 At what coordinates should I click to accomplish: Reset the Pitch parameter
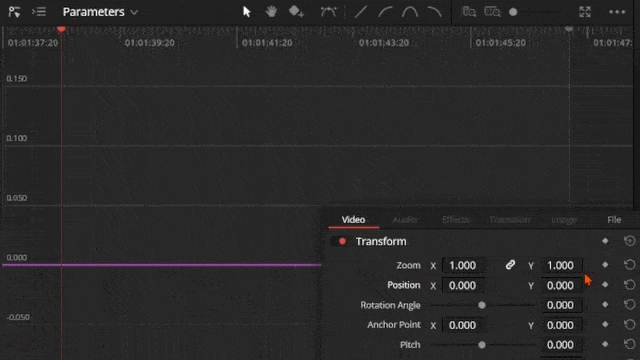pyautogui.click(x=630, y=344)
